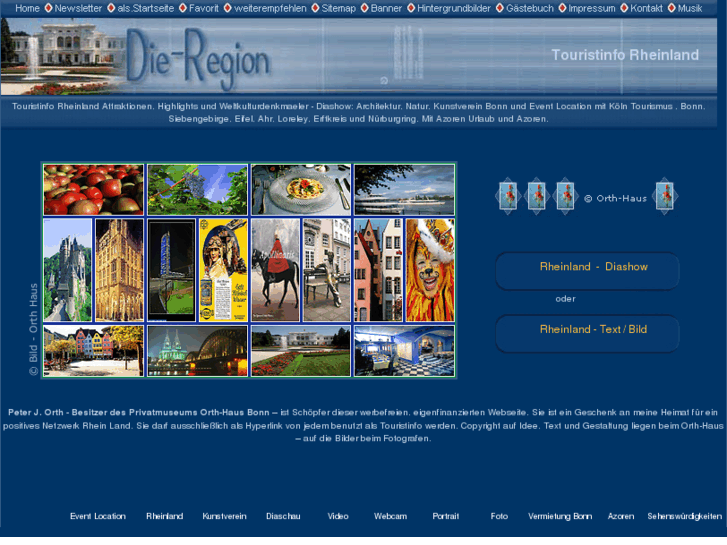Click the colorful market square houses thumbnail

pos(94,351)
